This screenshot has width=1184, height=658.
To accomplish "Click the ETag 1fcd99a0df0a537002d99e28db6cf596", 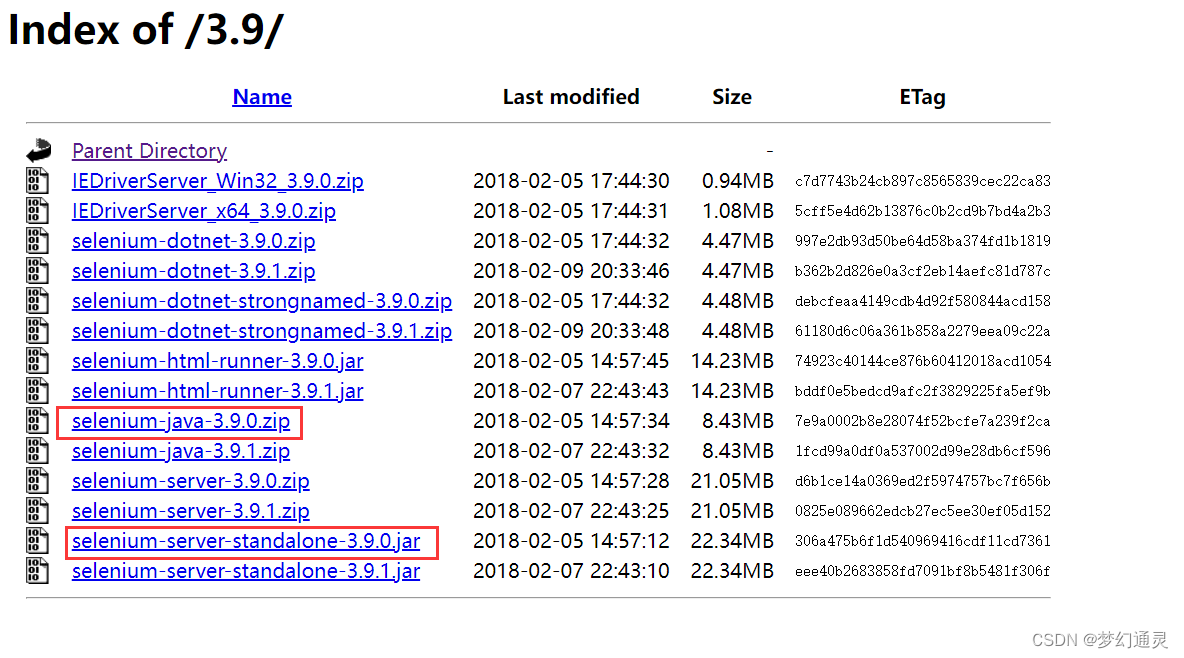I will tap(923, 451).
